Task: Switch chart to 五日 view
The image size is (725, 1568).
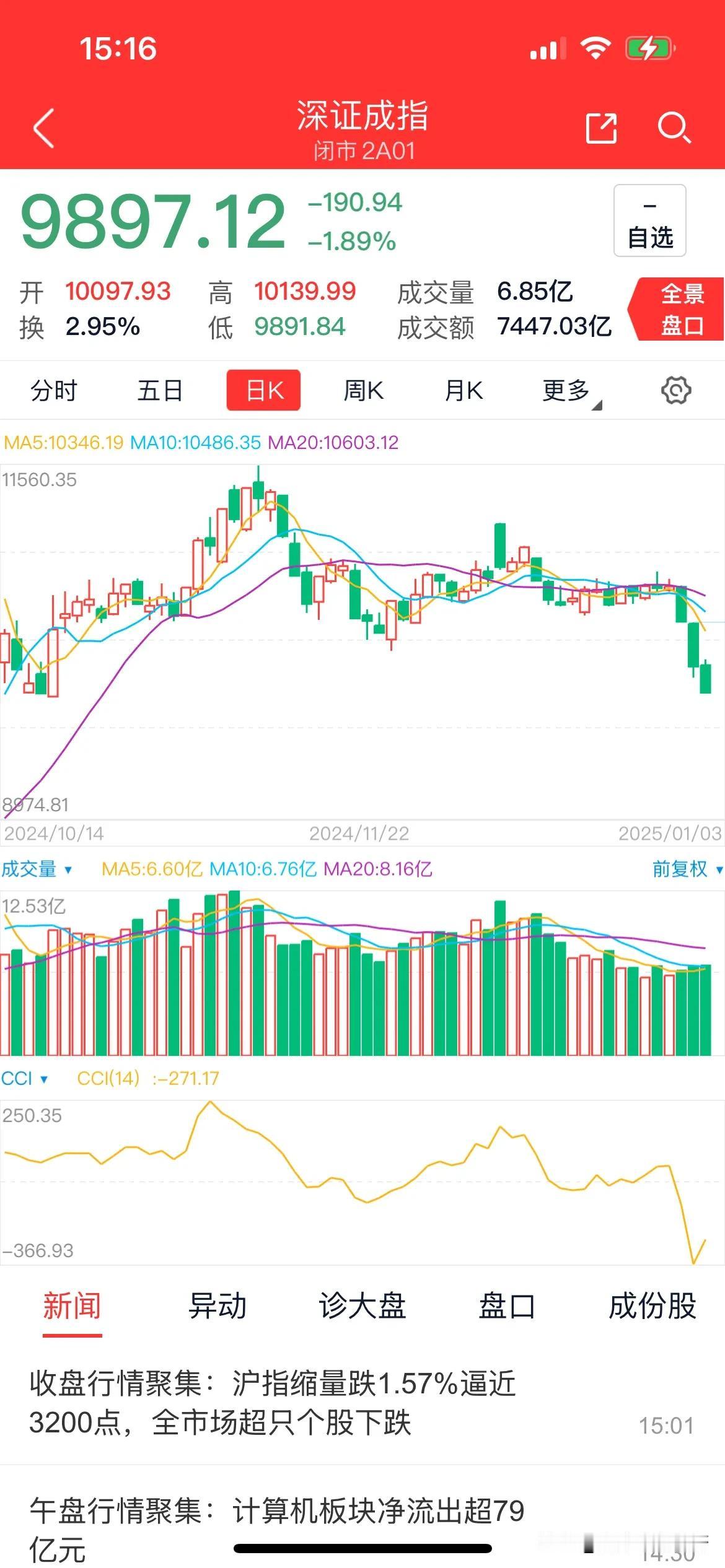Action: pyautogui.click(x=160, y=391)
